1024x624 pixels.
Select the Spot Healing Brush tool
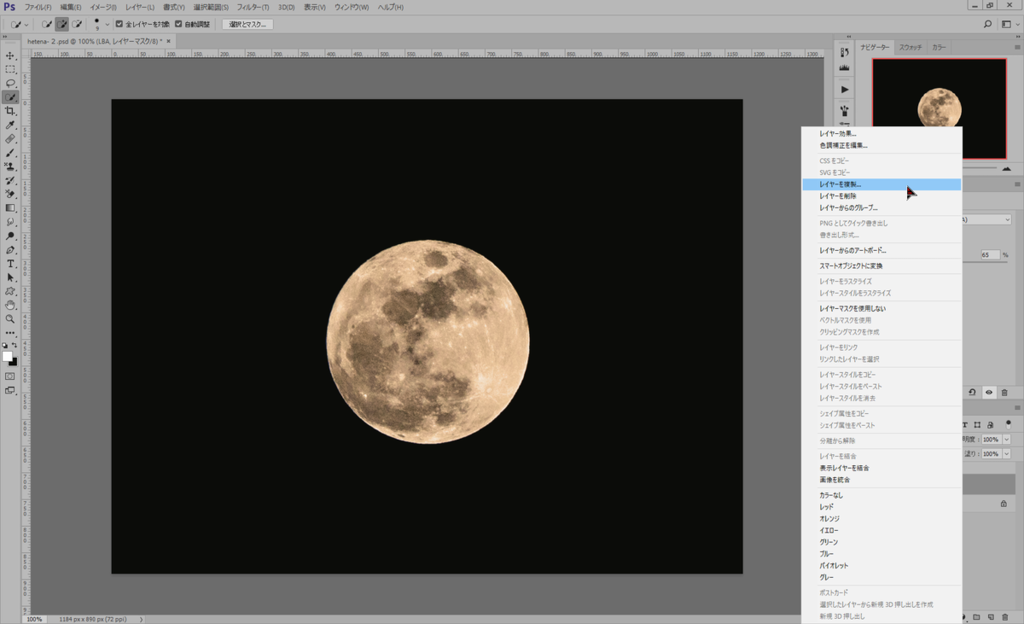click(x=10, y=138)
